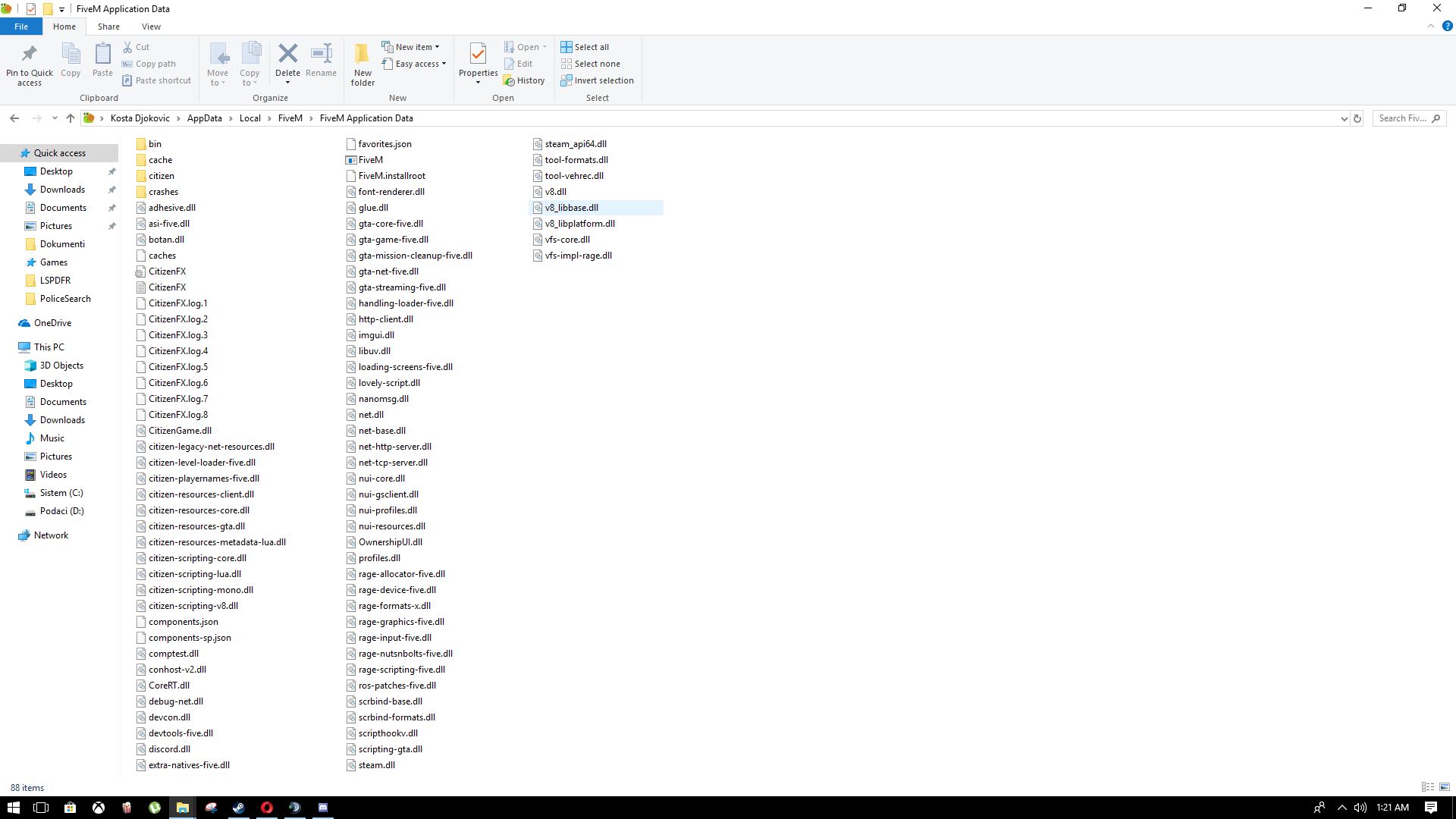
Task: Click the Cut scissors command
Action: 136,47
